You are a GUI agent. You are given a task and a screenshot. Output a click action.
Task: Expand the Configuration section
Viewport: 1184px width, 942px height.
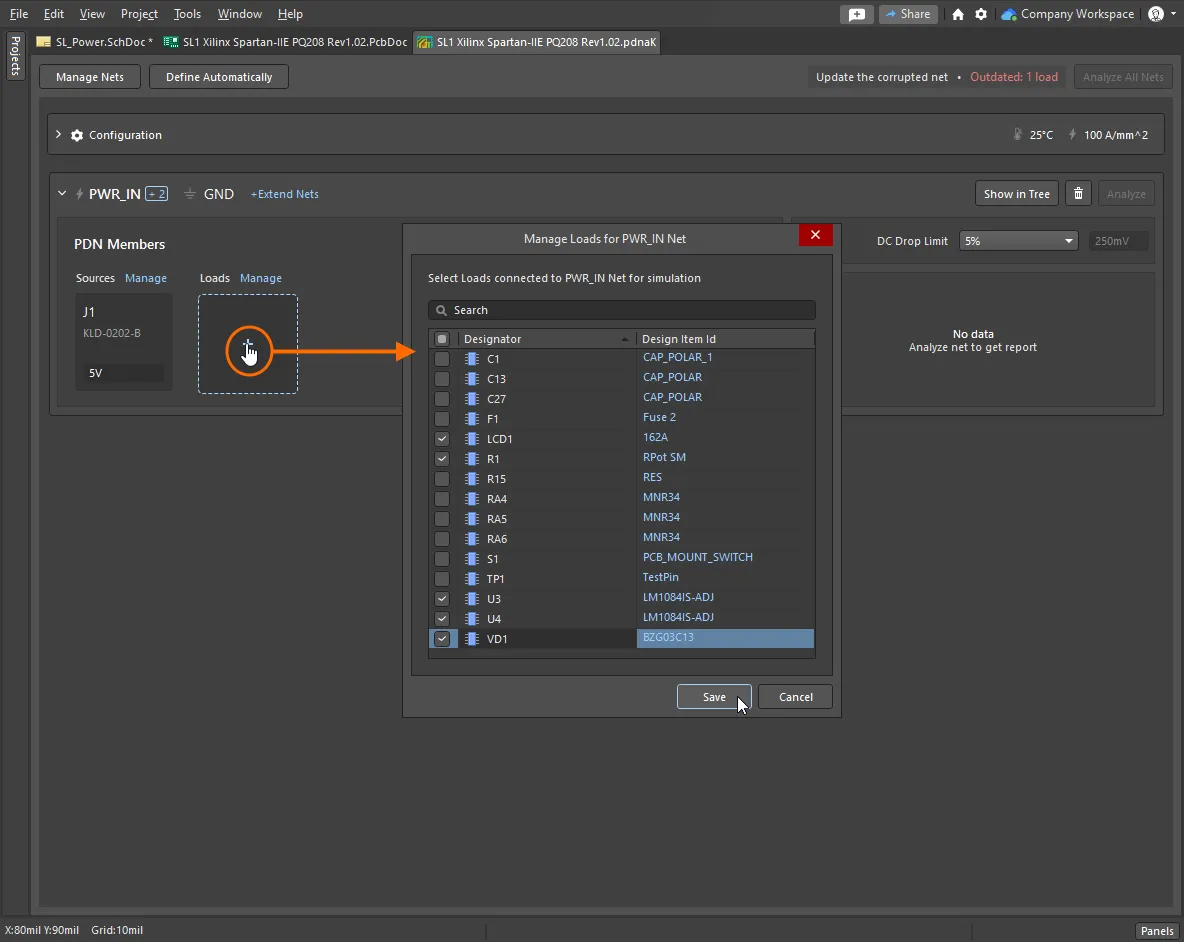point(59,135)
